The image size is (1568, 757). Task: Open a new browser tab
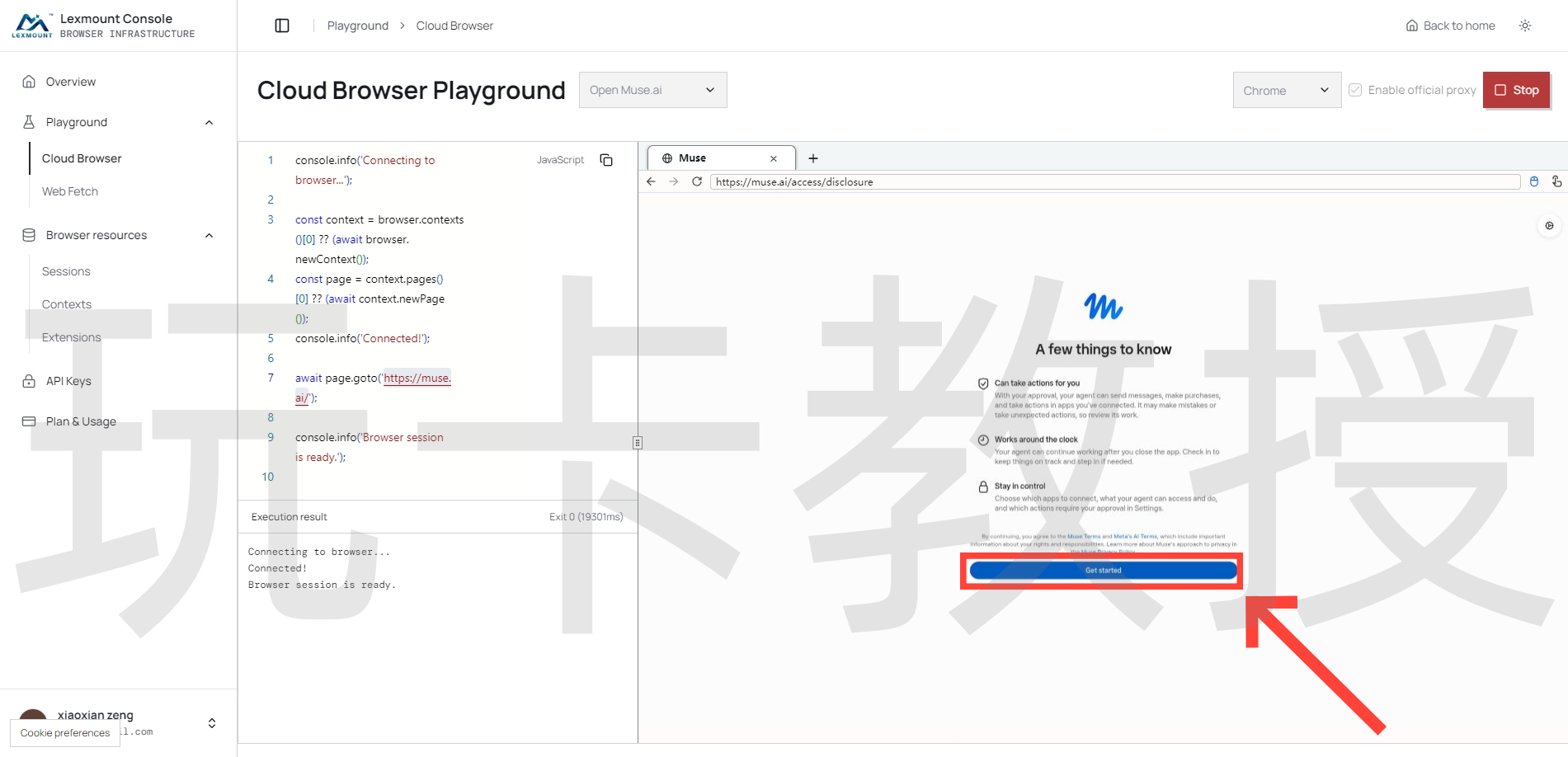813,158
